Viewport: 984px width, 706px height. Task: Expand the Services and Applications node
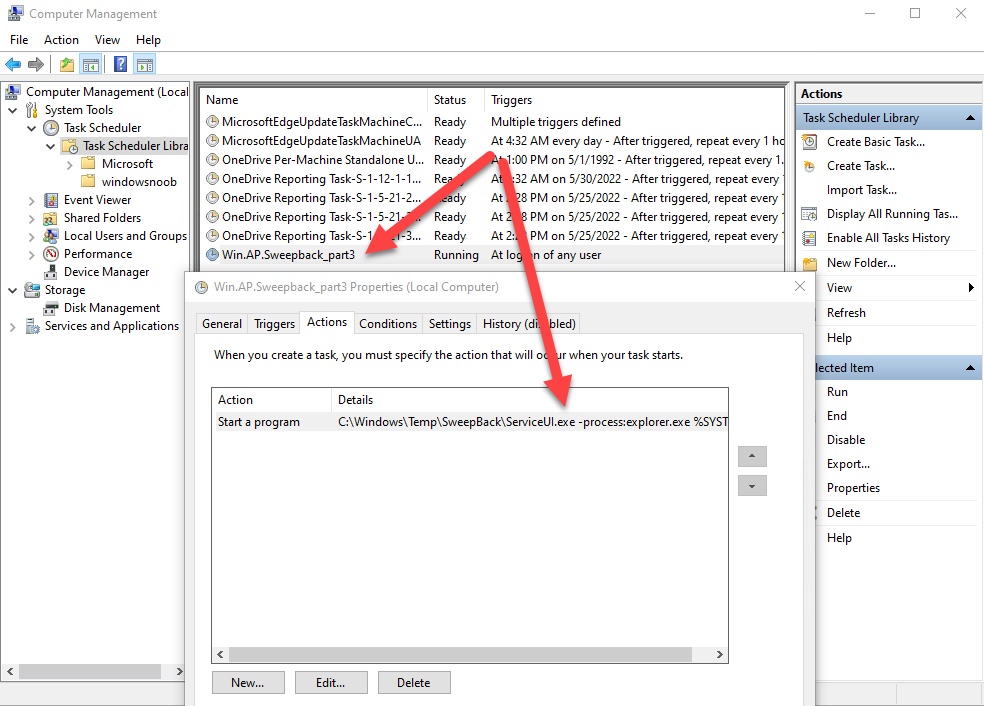(x=13, y=327)
